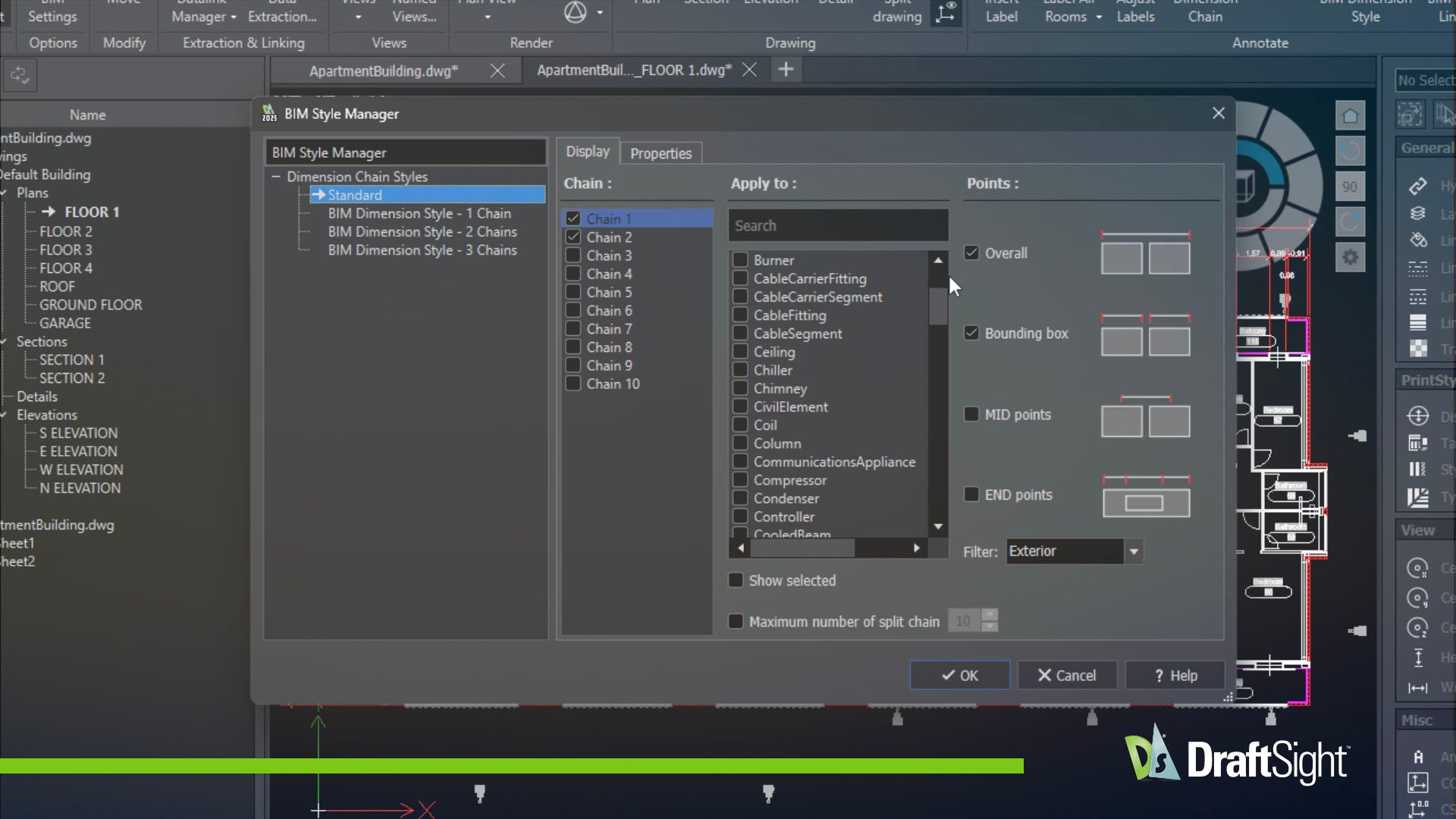Check the Chain 3 checkbox
Viewport: 1456px width, 819px height.
573,255
